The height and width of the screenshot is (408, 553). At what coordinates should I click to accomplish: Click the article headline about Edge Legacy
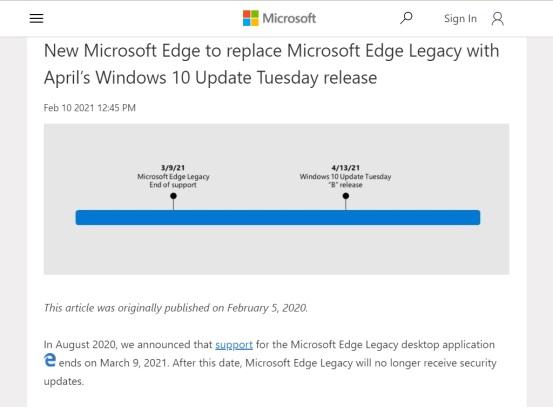tap(272, 64)
